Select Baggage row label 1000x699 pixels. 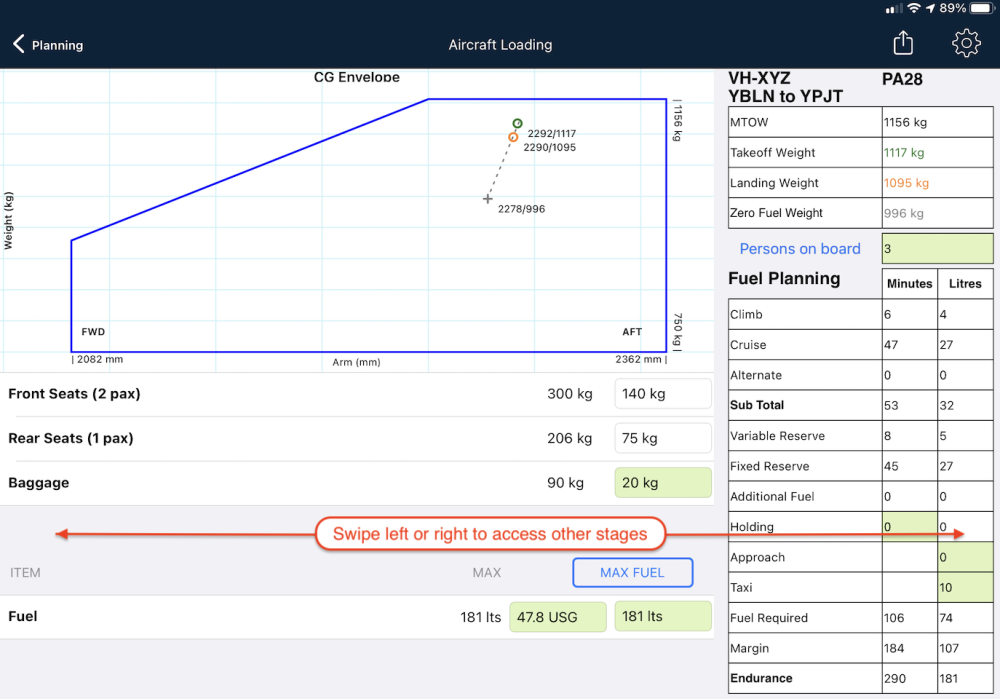click(x=38, y=483)
